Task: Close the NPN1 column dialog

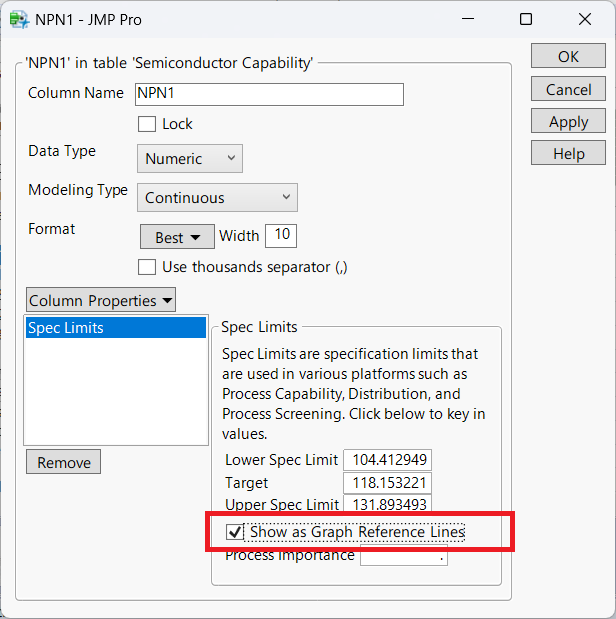Action: pyautogui.click(x=584, y=19)
